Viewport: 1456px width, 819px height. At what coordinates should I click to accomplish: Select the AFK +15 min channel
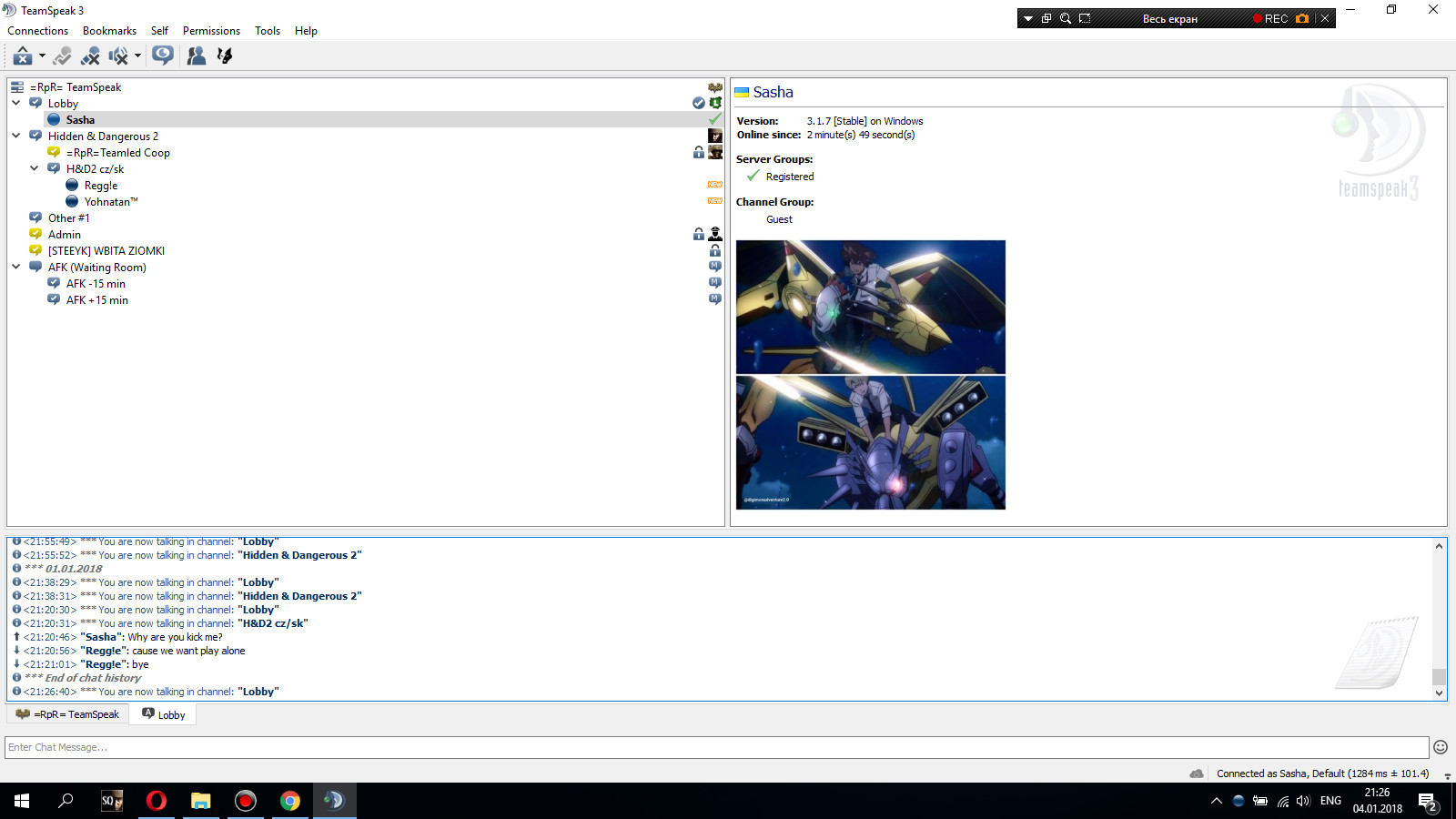point(97,300)
